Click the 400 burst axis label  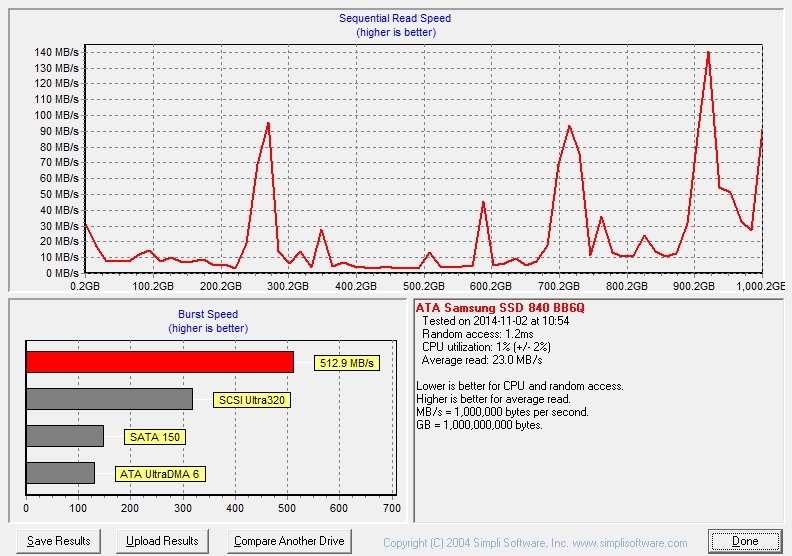[235, 508]
